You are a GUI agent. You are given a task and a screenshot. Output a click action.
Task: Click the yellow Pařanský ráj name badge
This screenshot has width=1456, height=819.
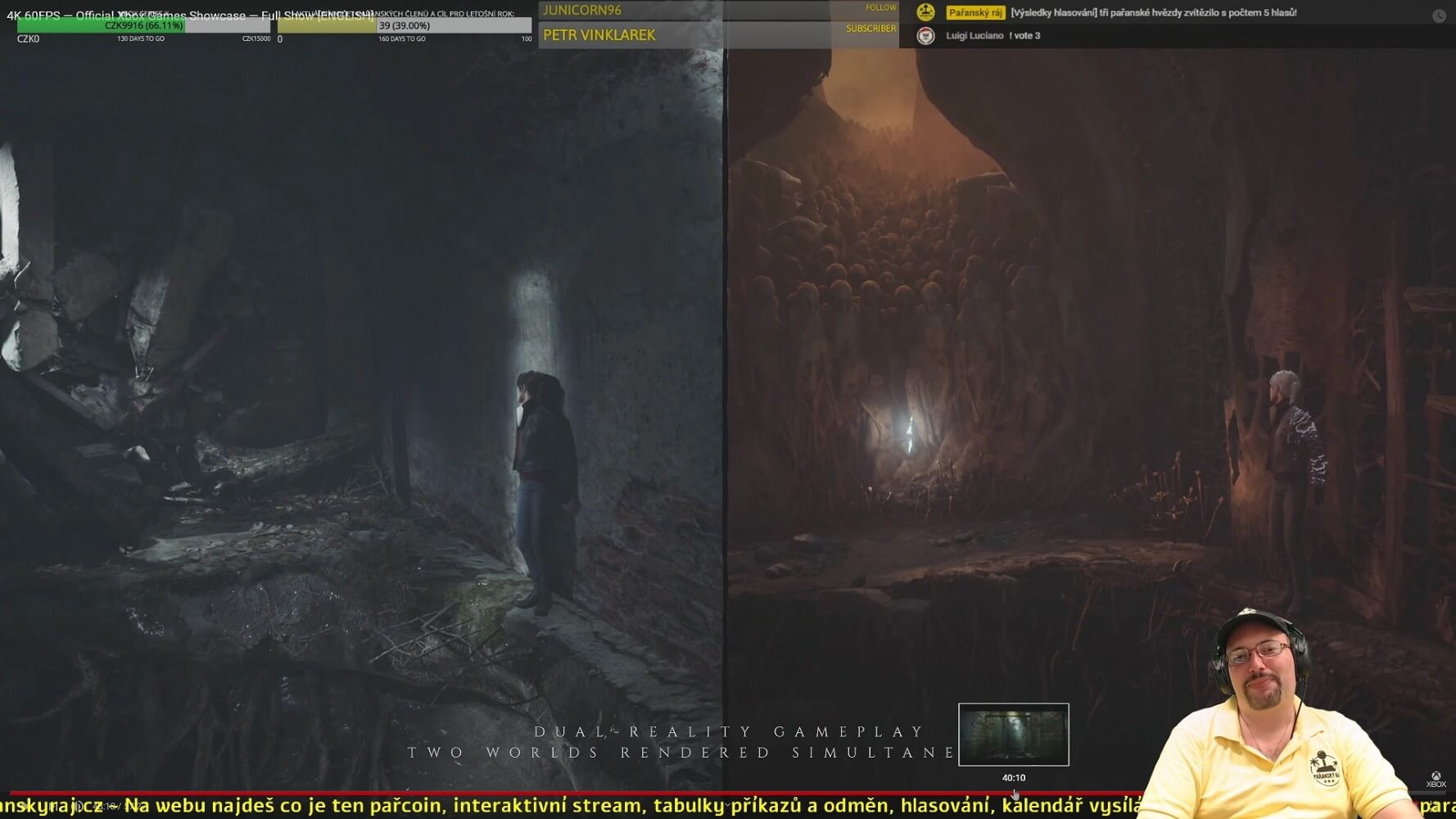[974, 12]
